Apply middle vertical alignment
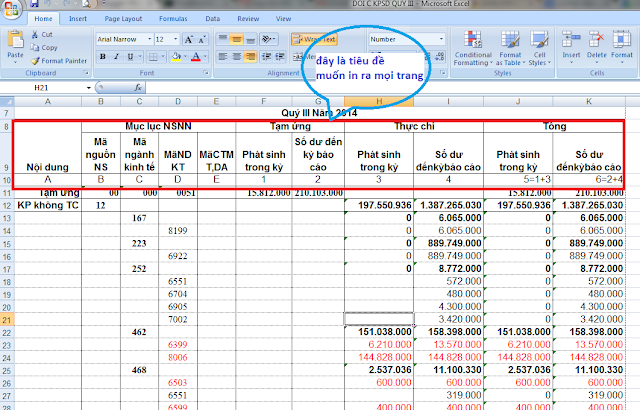The height and width of the screenshot is (410, 640). [236, 39]
